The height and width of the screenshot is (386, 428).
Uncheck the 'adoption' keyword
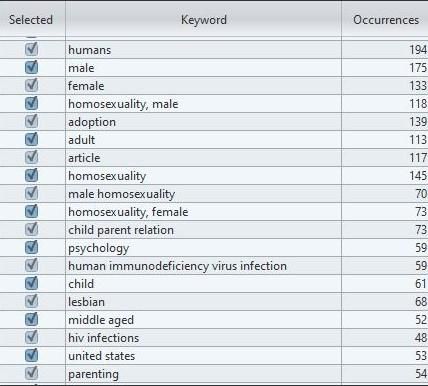click(x=31, y=121)
